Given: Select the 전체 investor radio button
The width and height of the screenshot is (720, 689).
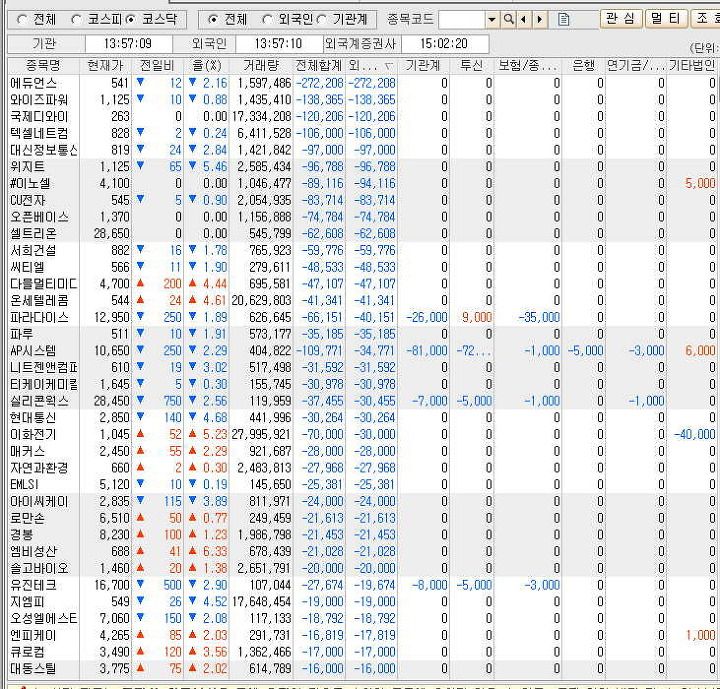Looking at the screenshot, I should click(x=213, y=20).
